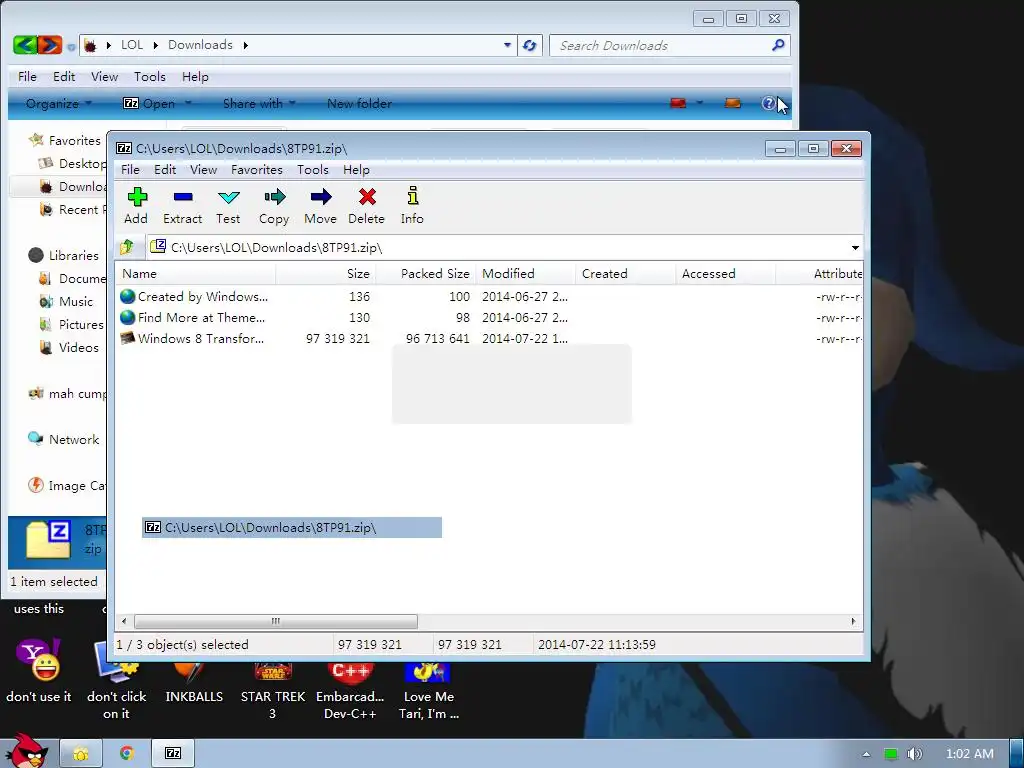Open 7-Zip Favorites menu
Screen dimensions: 1024x768
pyautogui.click(x=257, y=170)
